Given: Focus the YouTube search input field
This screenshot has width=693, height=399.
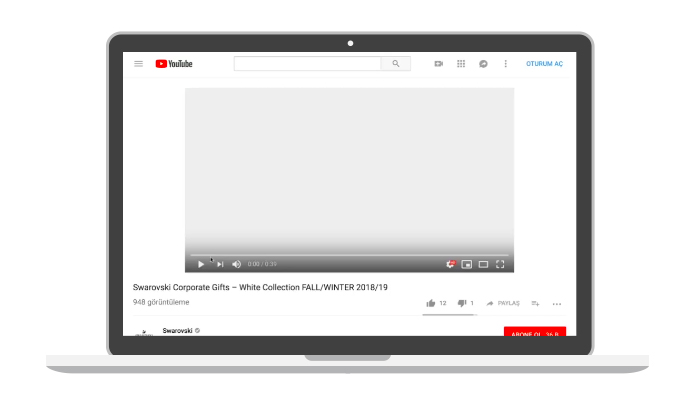Looking at the screenshot, I should [307, 64].
